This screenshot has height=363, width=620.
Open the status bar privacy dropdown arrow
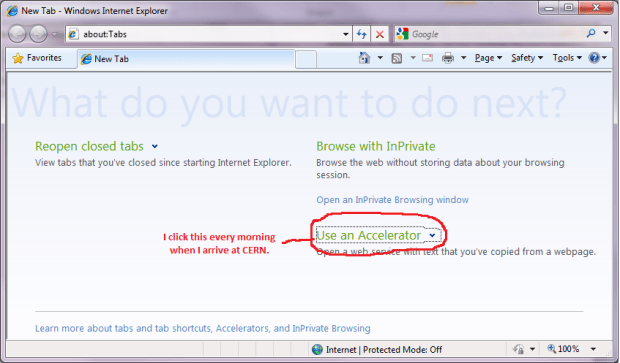(532, 349)
